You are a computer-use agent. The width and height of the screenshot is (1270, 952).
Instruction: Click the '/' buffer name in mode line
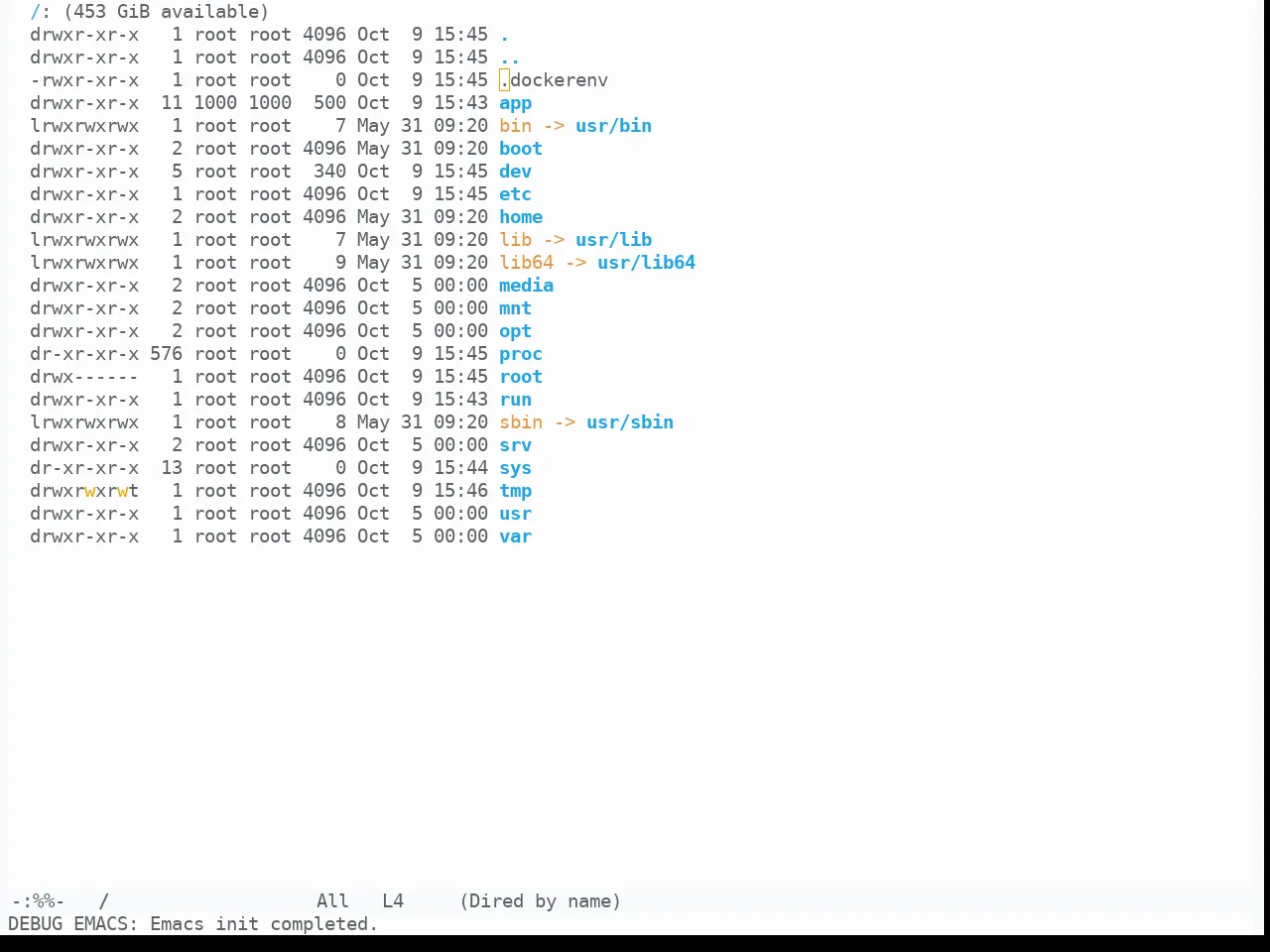[x=103, y=901]
